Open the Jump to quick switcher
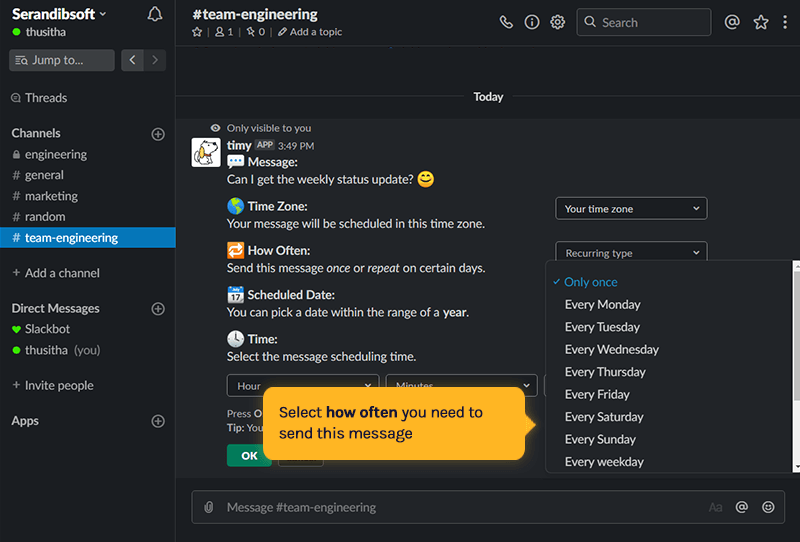This screenshot has height=542, width=800. 62,60
